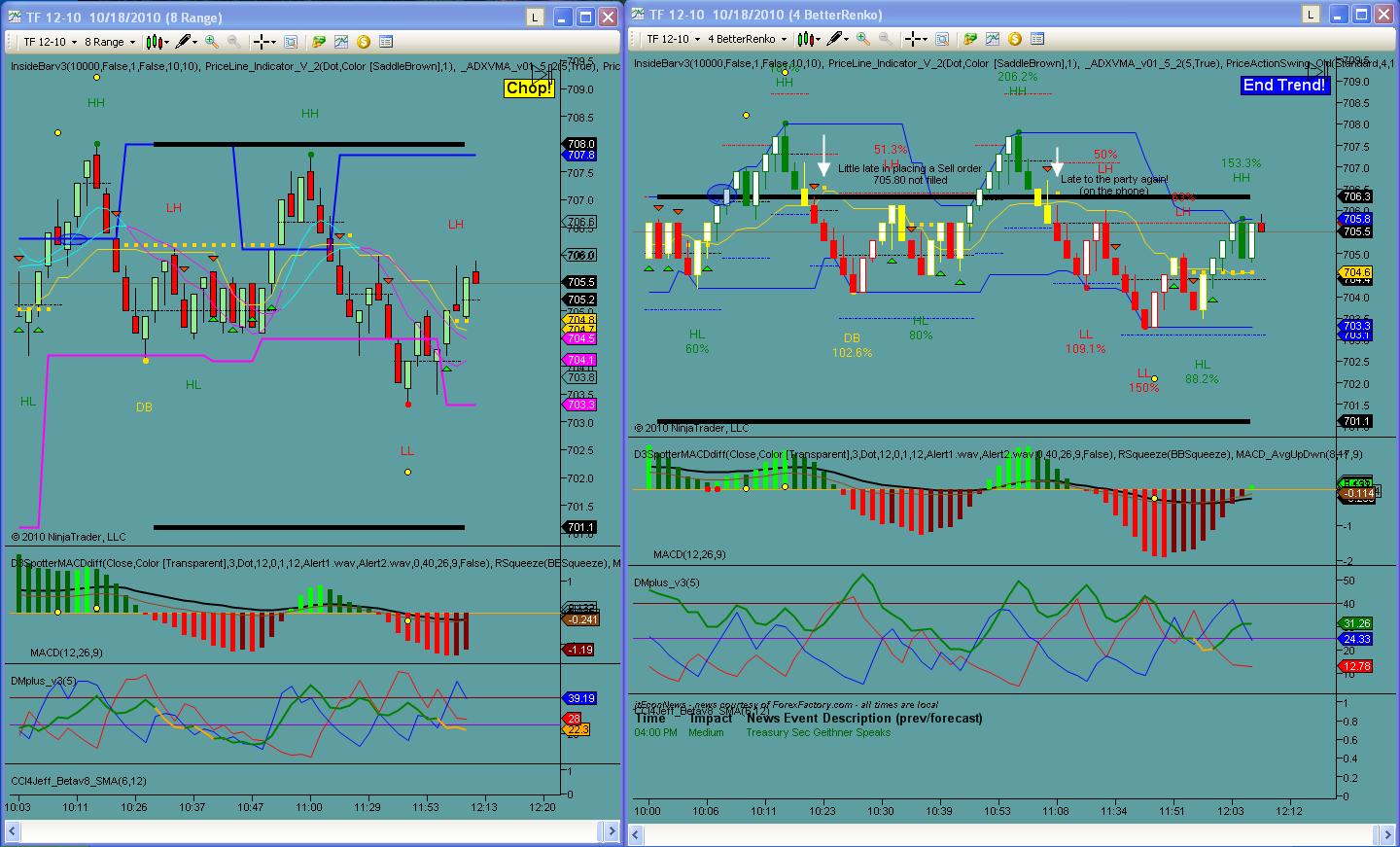Click the right scroll arrow under the 8 Range chart
Screen dimensions: 1400x847
[x=612, y=831]
